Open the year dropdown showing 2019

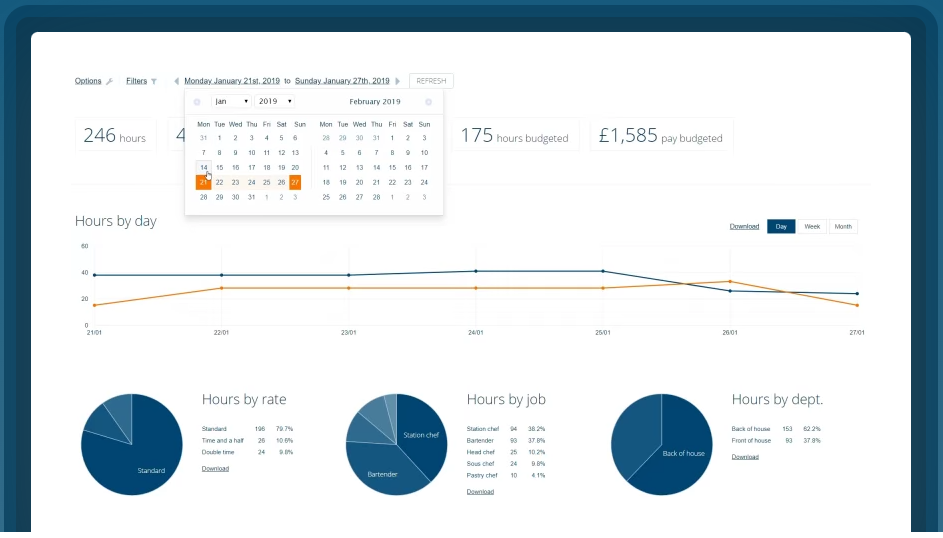275,101
